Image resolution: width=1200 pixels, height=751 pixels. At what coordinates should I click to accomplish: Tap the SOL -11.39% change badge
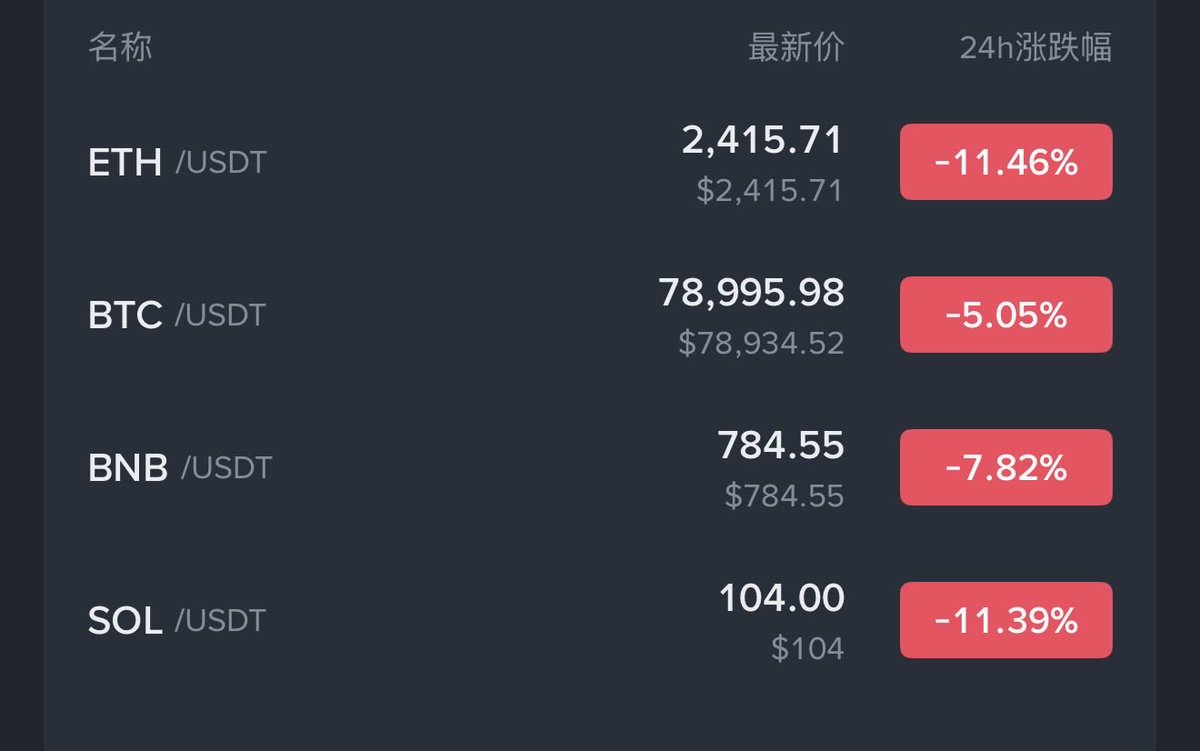tap(1006, 621)
